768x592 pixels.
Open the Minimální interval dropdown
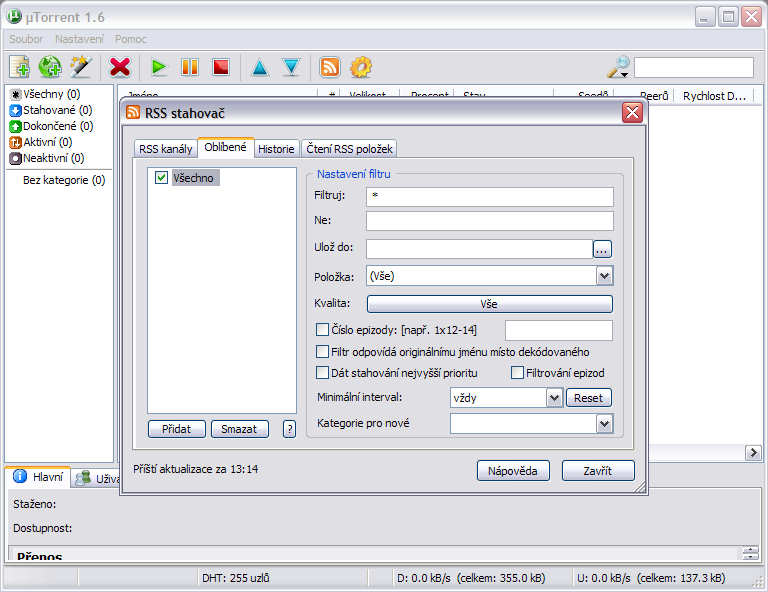tap(555, 397)
